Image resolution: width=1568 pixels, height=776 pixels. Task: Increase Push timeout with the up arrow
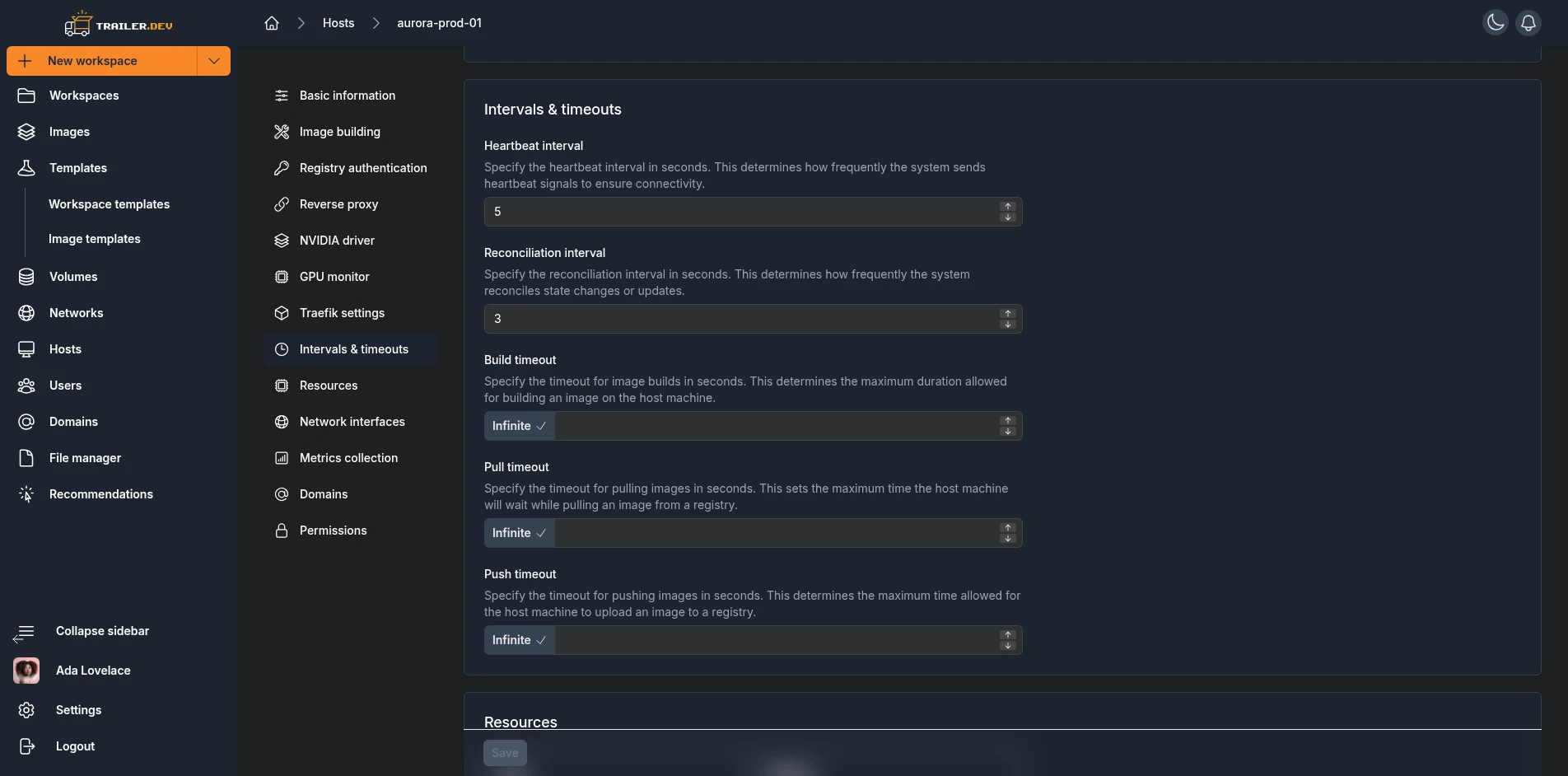(x=1008, y=635)
